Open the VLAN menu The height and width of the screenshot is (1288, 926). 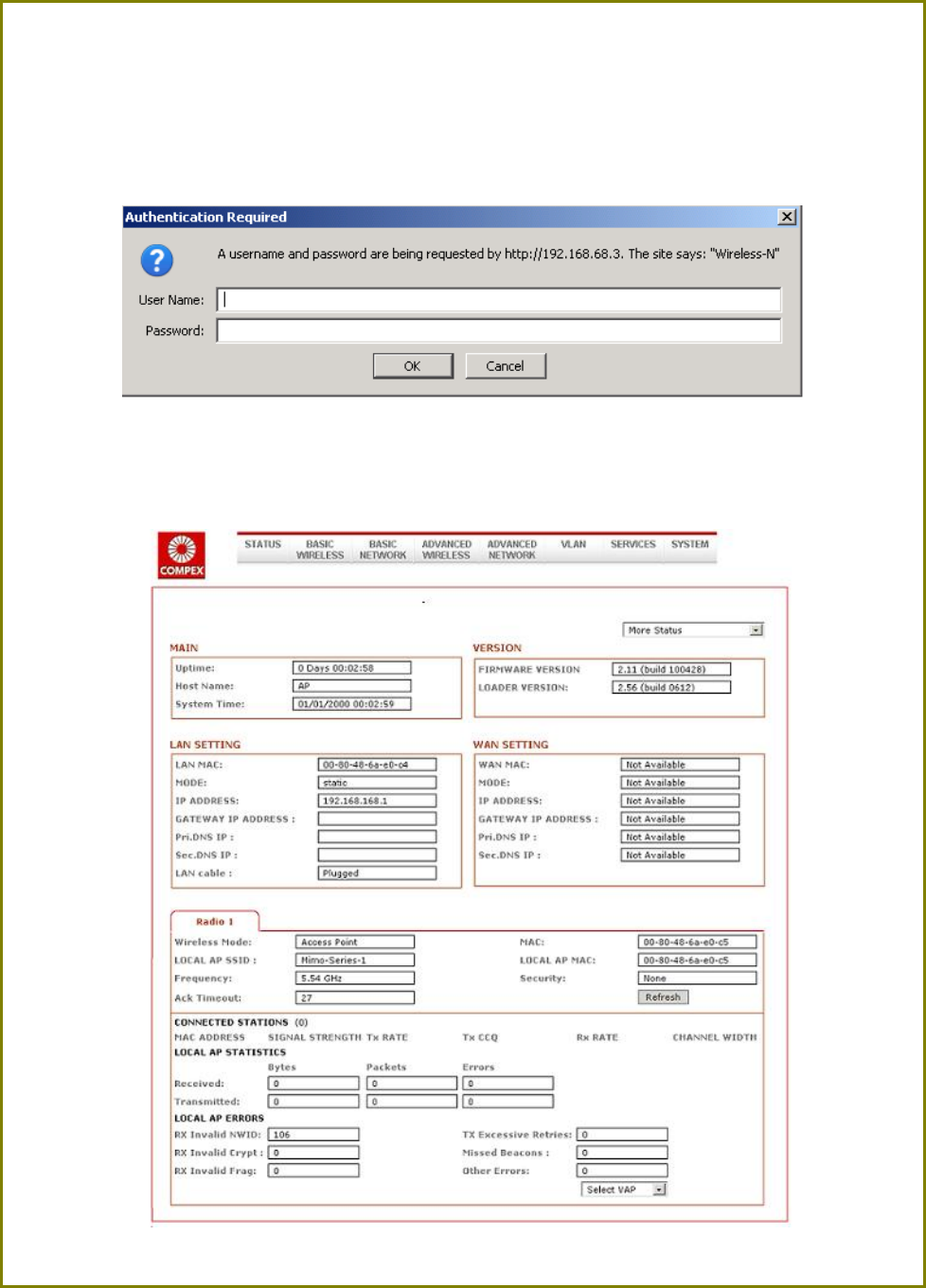tap(573, 545)
